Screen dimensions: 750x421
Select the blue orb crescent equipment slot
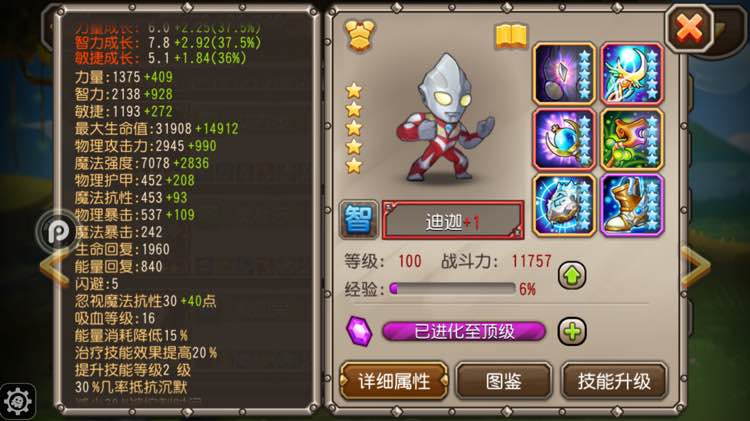pos(564,139)
